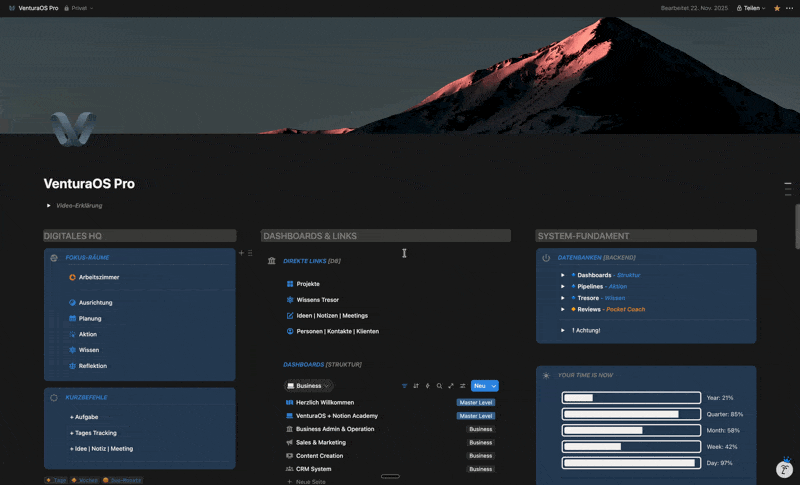Viewport: 800px width, 485px height.
Task: Open the Teilen share menu
Action: [751, 8]
